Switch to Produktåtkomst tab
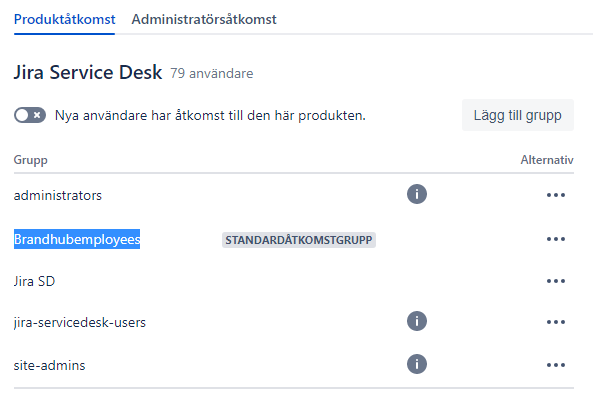Viewport: 593px width, 407px height. (64, 19)
